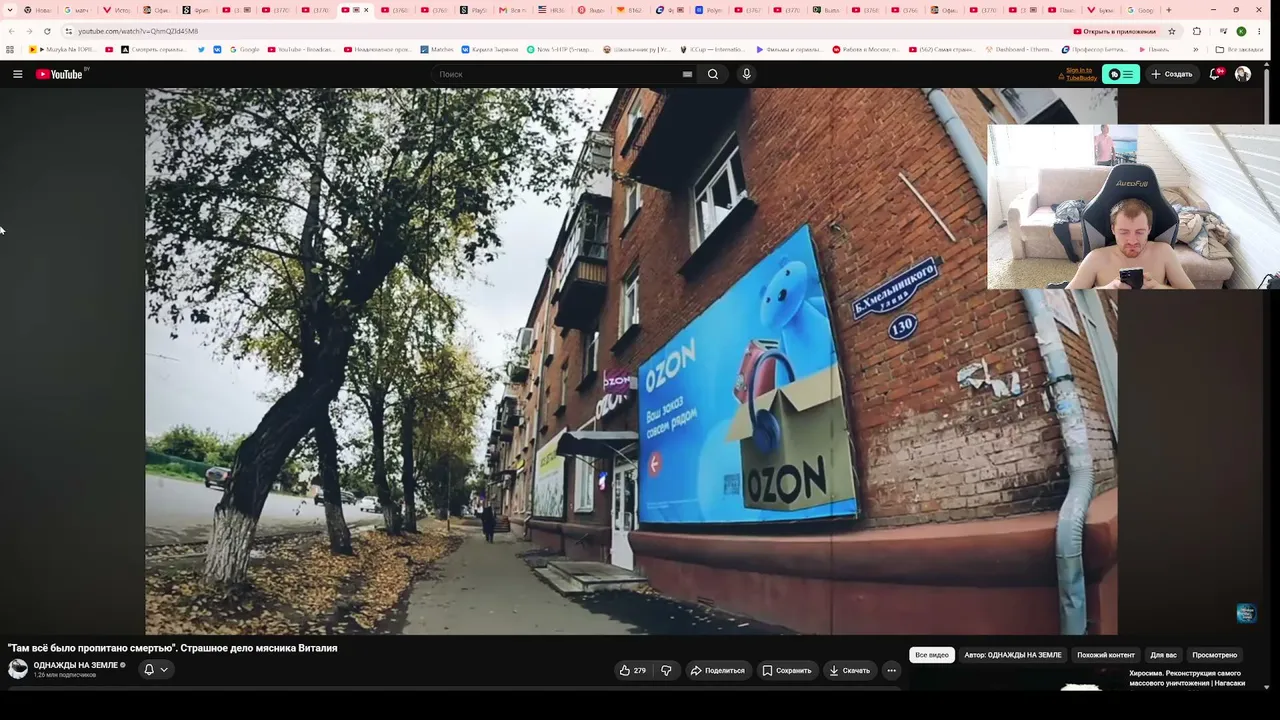The width and height of the screenshot is (1280, 720).
Task: Open the tab search dropdown arrow
Action: pyautogui.click(x=8, y=10)
